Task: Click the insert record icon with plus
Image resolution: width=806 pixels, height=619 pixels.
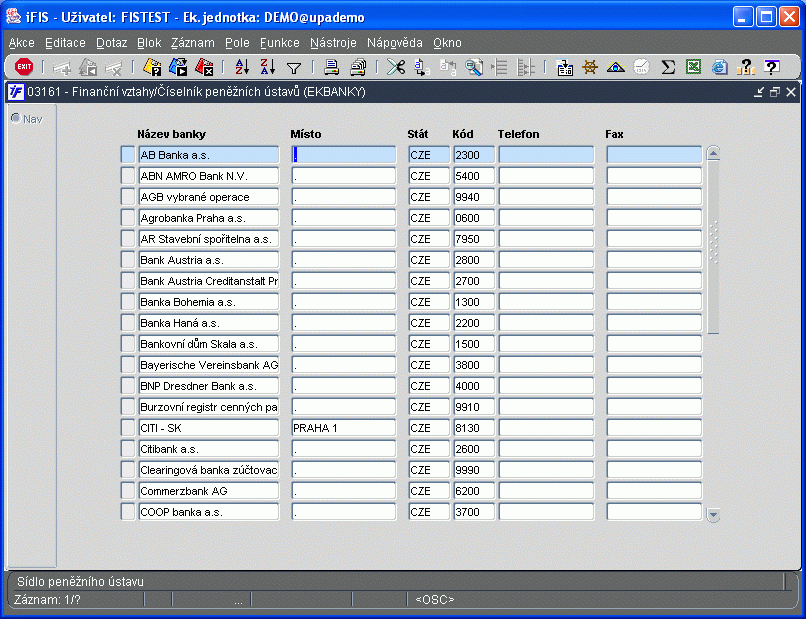Action: click(x=62, y=67)
